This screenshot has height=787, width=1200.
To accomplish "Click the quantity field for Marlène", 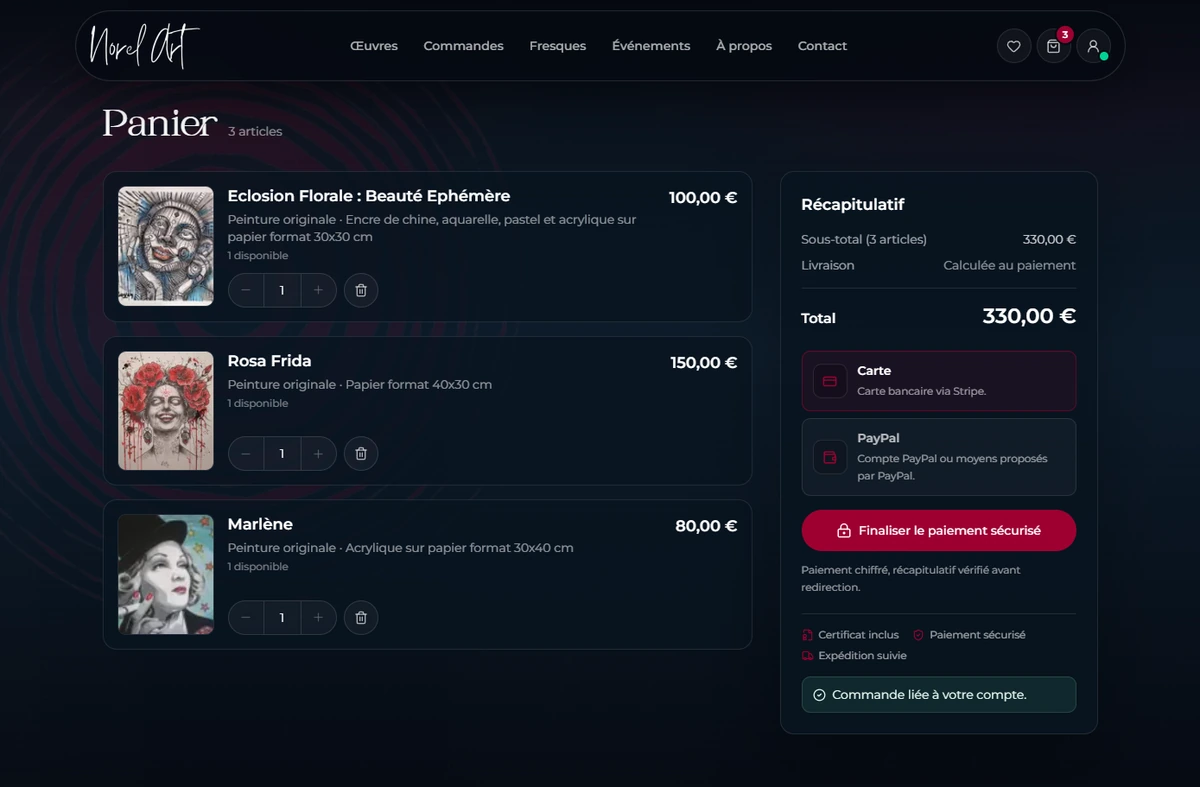I will [282, 617].
